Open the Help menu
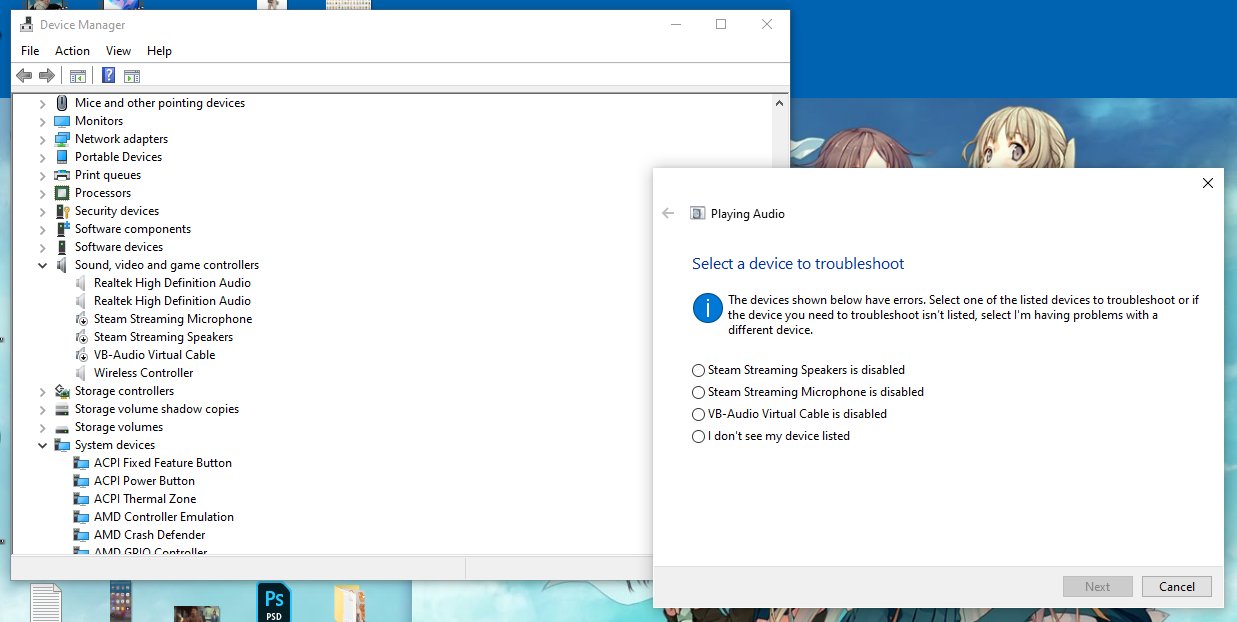This screenshot has width=1237, height=622. tap(159, 51)
